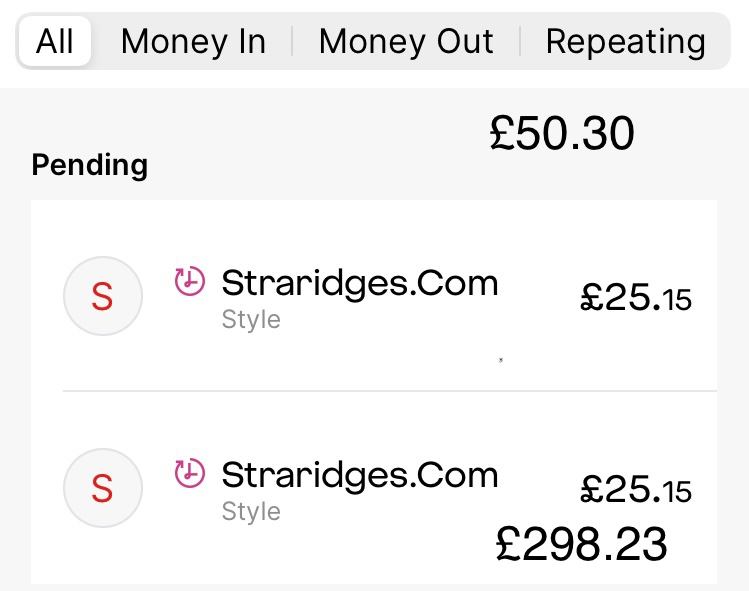Click the Style category under first transaction
Viewport: 749px width, 591px height.
point(250,320)
